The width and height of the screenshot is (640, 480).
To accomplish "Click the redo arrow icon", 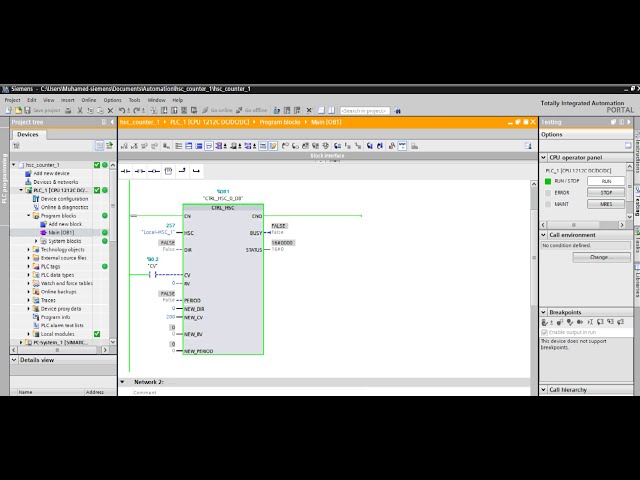I will 137,110.
